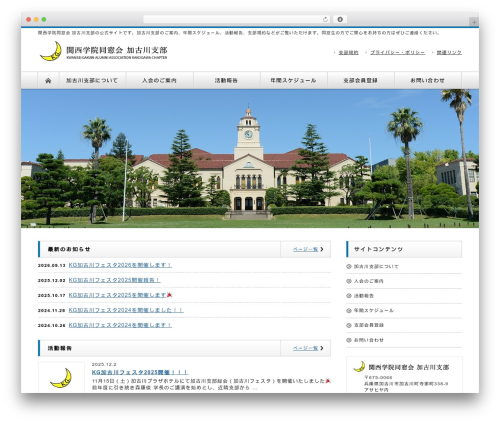Viewport: 500px width, 423px height.
Task: Open news KG加古川フェスタ2025開催報告！
Action: [114, 280]
